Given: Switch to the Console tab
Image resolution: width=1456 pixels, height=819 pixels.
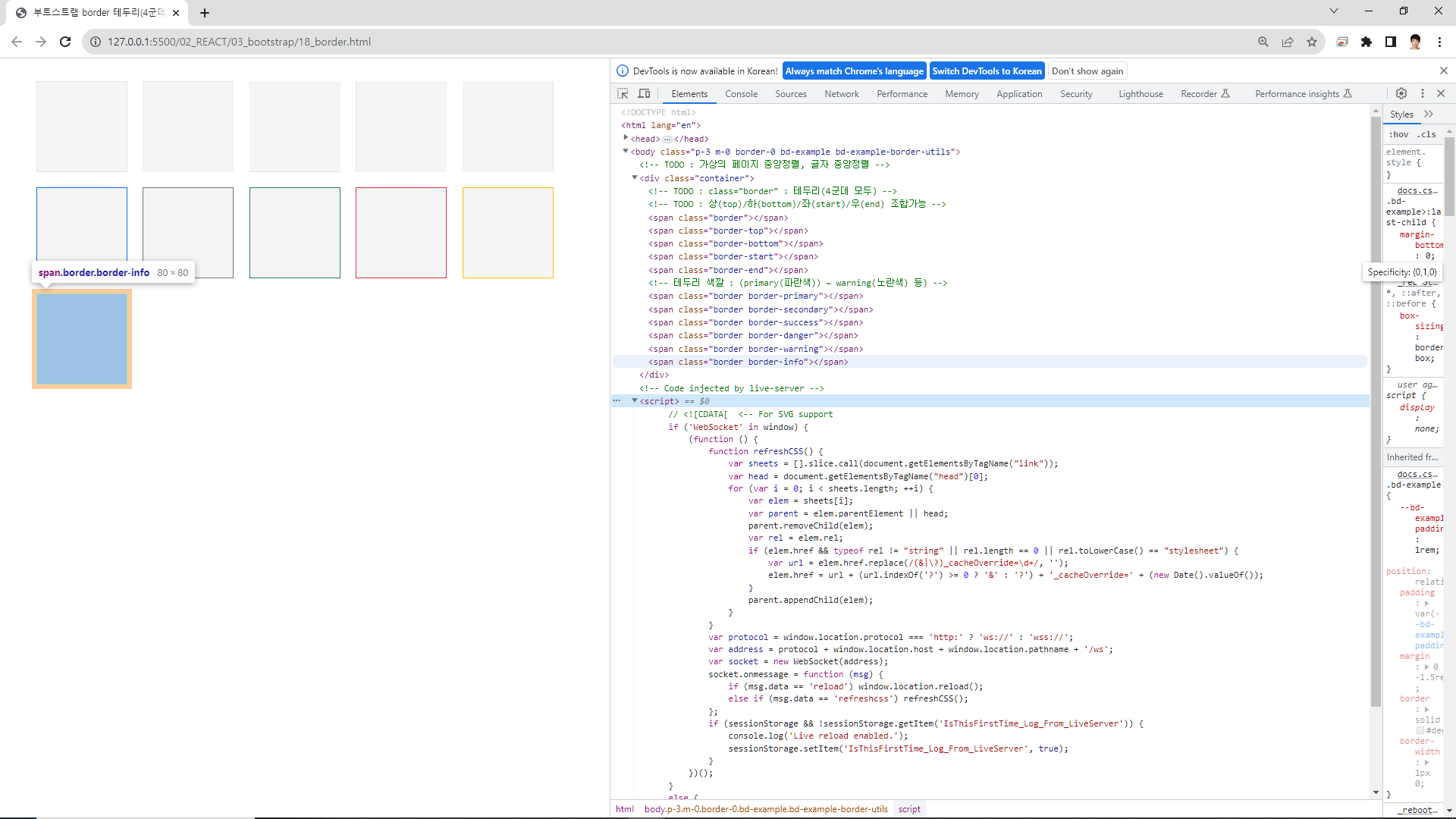Looking at the screenshot, I should (741, 94).
